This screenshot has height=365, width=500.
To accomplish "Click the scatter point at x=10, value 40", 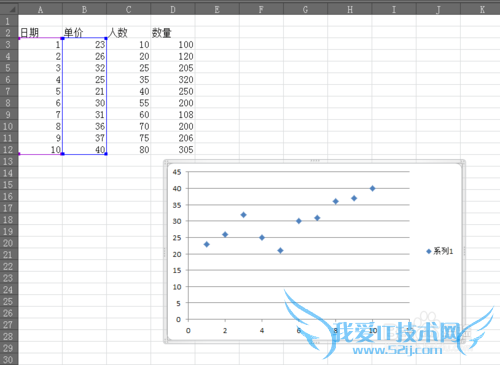I will coord(373,188).
